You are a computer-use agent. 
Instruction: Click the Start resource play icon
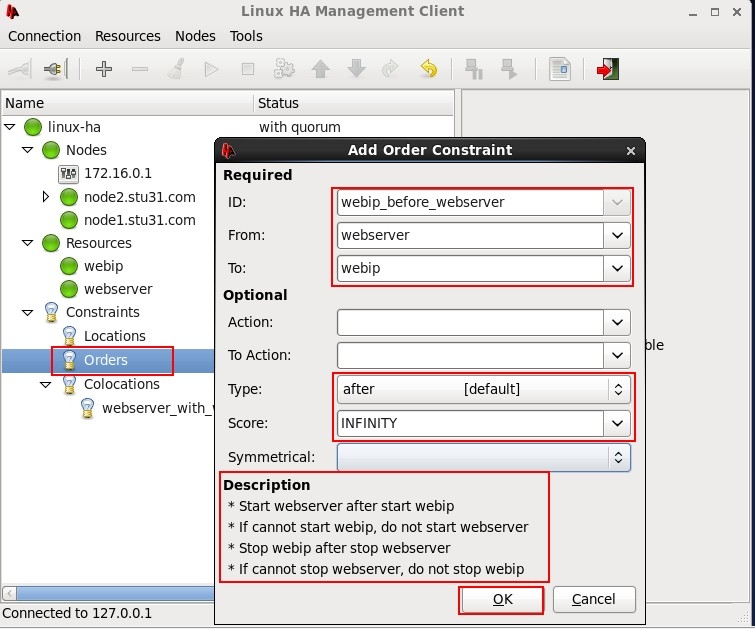coord(211,69)
